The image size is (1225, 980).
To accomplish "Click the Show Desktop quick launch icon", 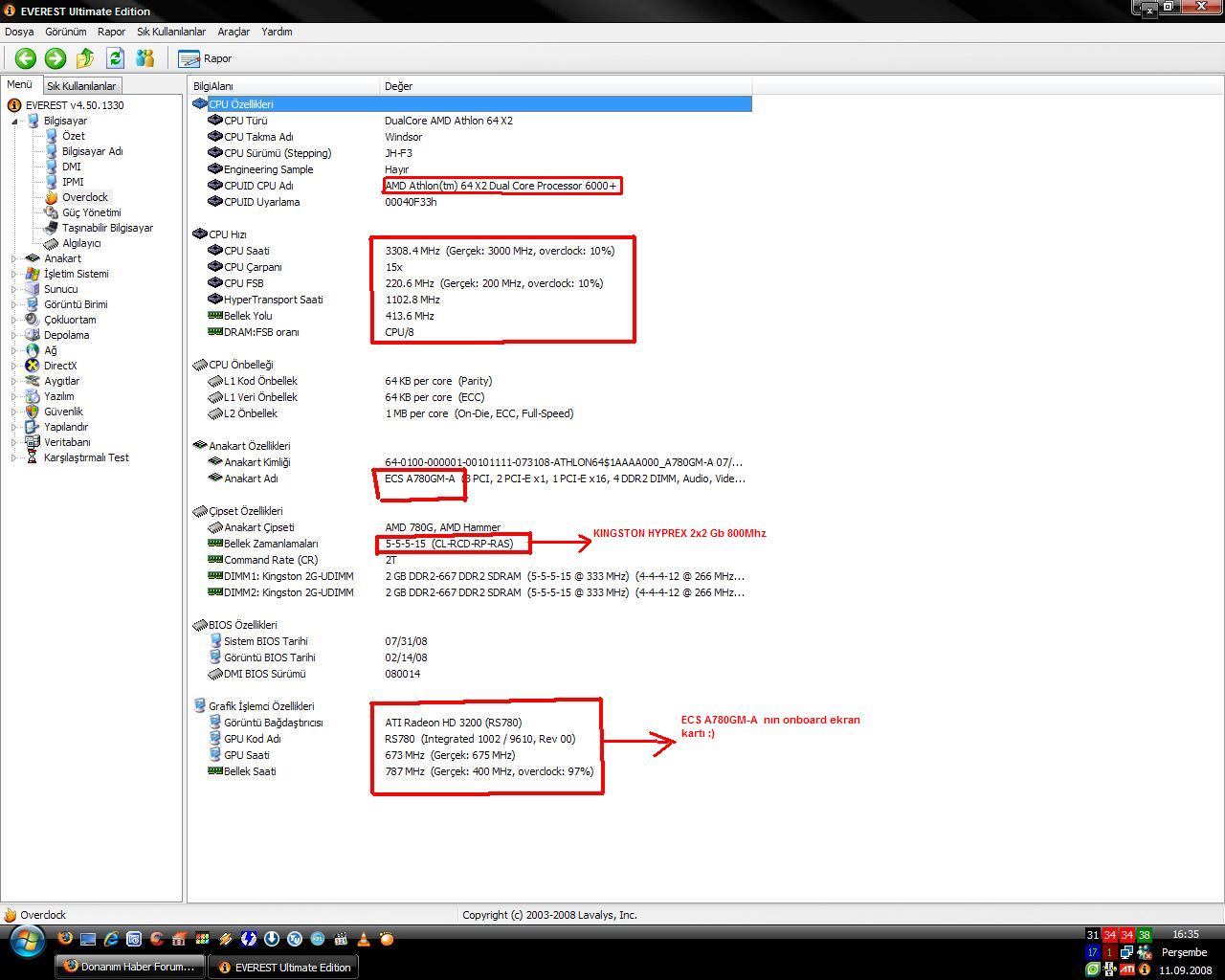I will [88, 939].
